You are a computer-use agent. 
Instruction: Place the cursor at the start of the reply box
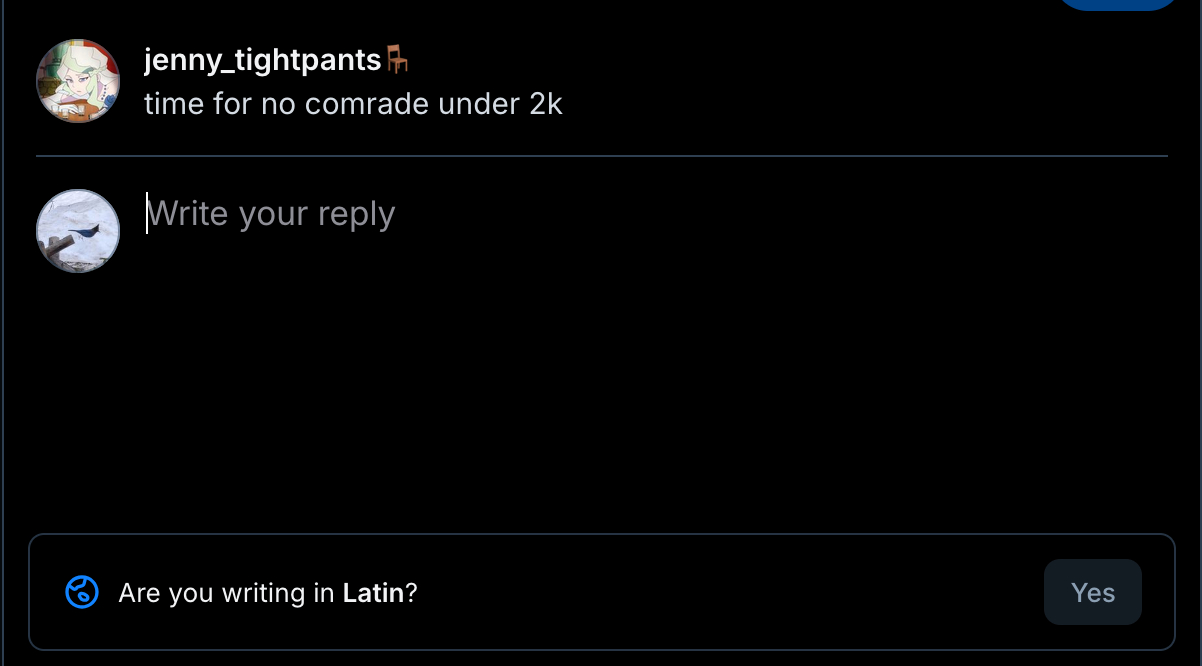pyautogui.click(x=149, y=214)
